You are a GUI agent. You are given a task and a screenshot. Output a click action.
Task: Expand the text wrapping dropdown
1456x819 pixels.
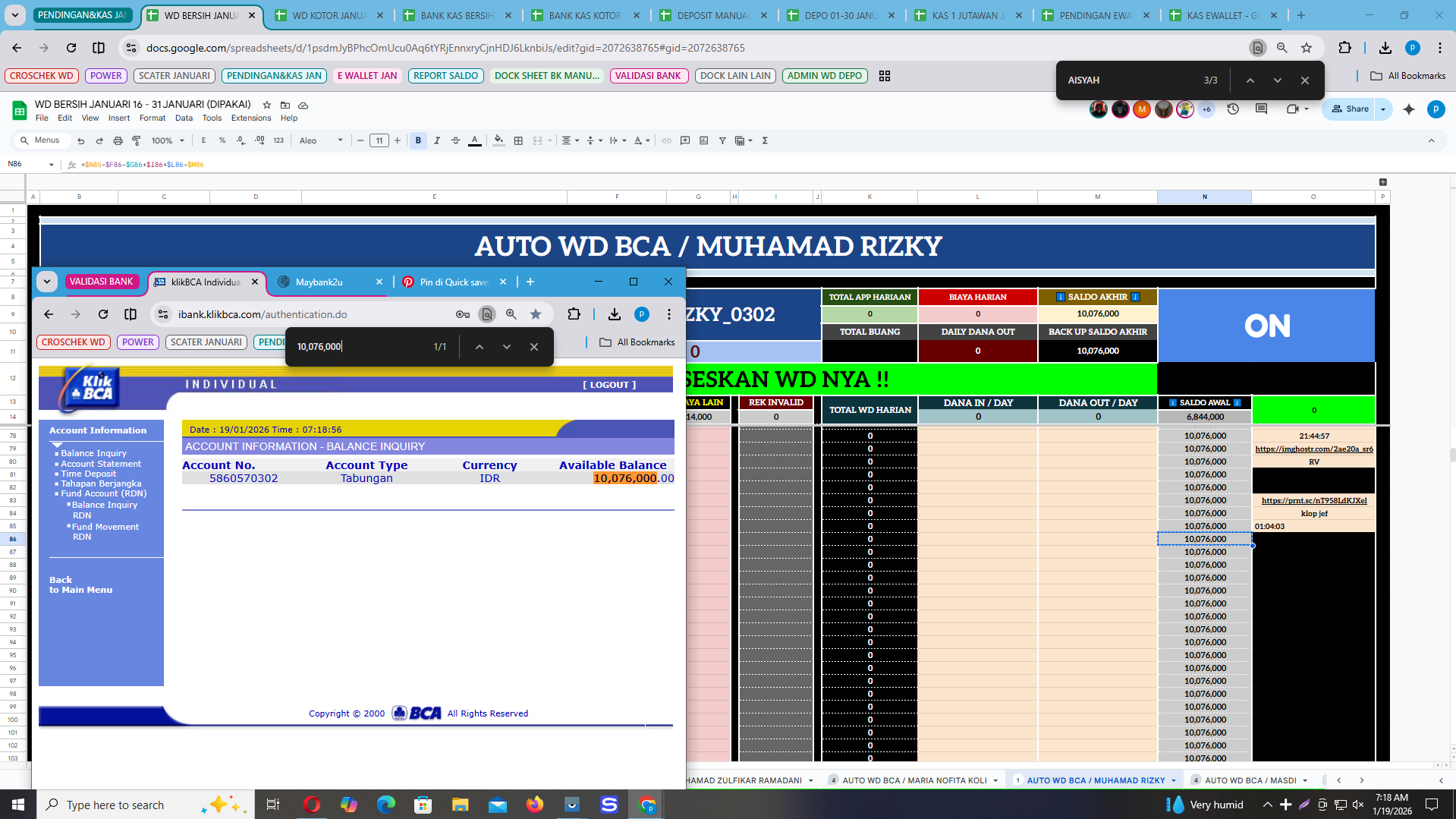618,140
